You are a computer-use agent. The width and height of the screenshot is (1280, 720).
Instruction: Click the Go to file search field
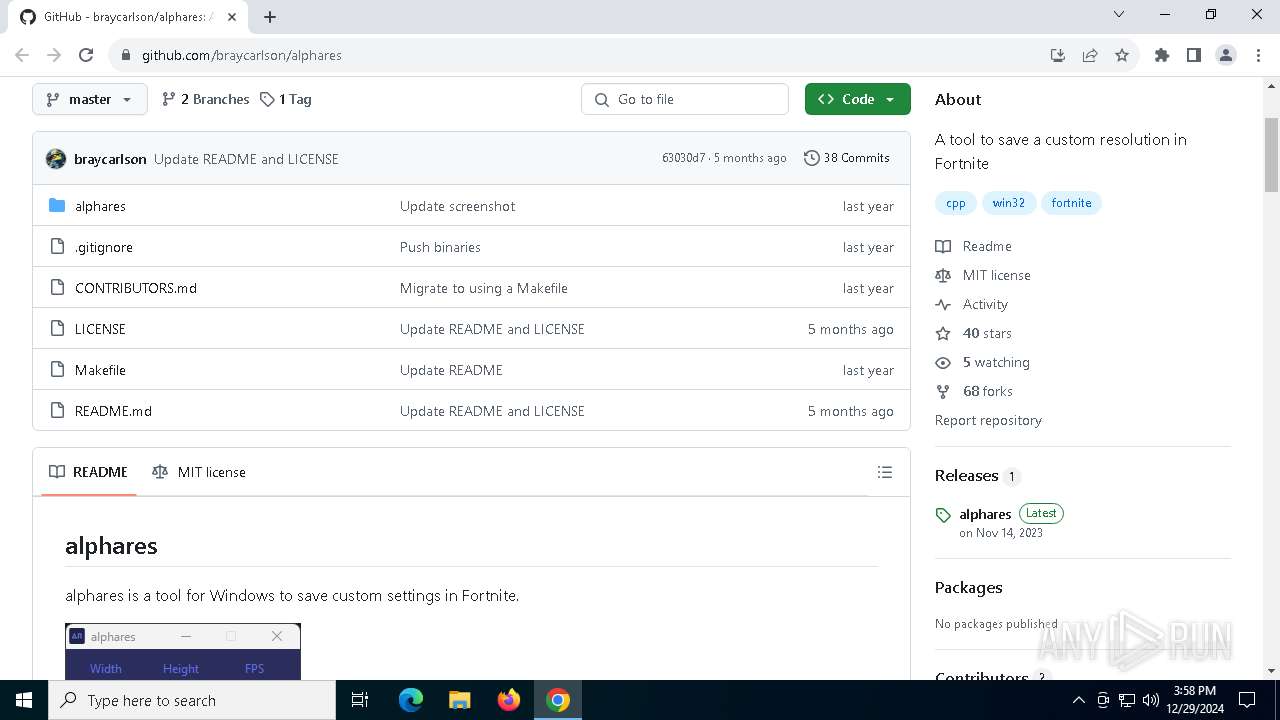coord(685,99)
